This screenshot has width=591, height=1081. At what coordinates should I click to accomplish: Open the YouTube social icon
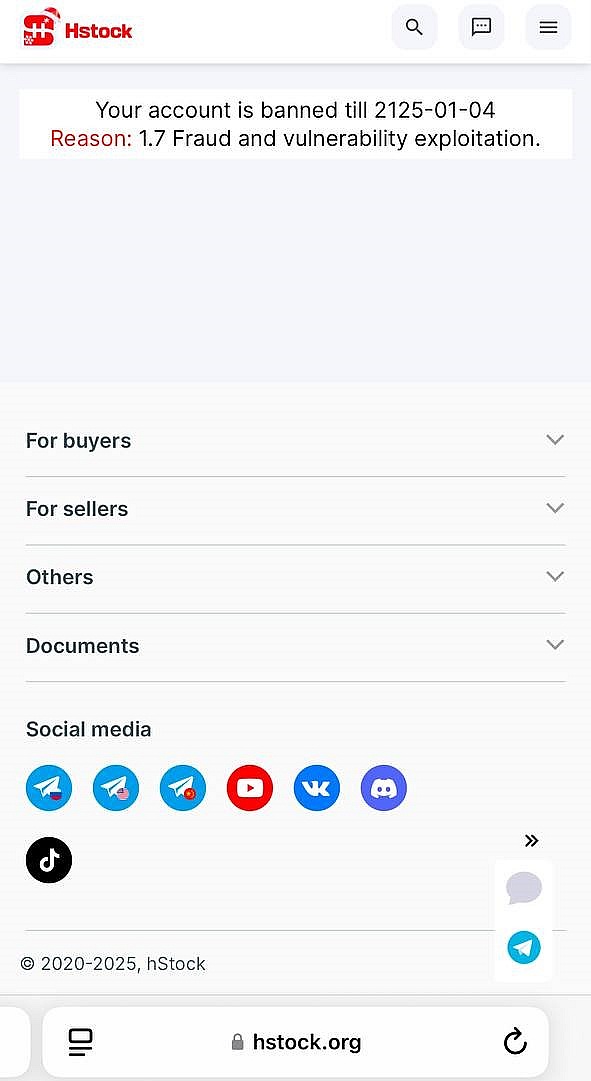point(250,788)
